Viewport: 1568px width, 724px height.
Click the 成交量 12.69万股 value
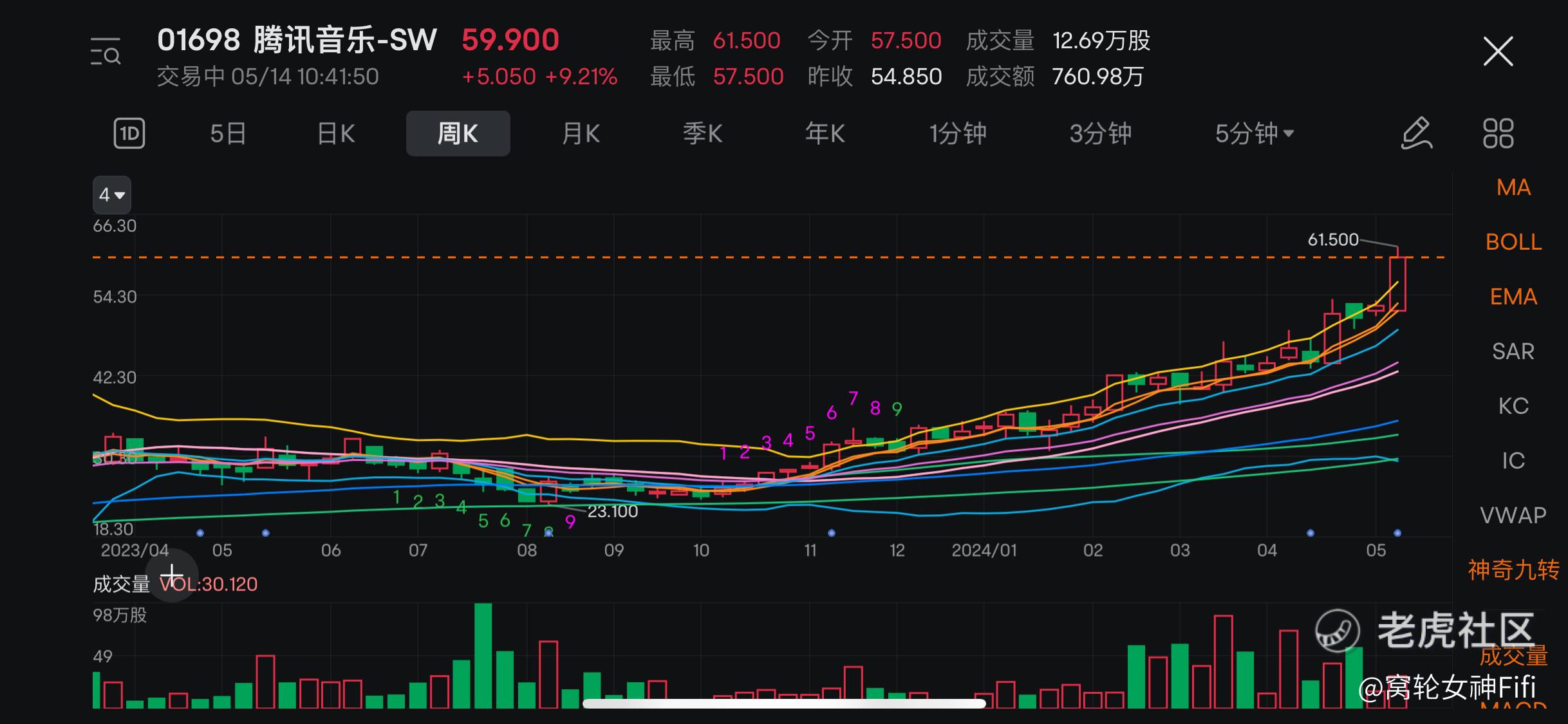coord(1101,41)
